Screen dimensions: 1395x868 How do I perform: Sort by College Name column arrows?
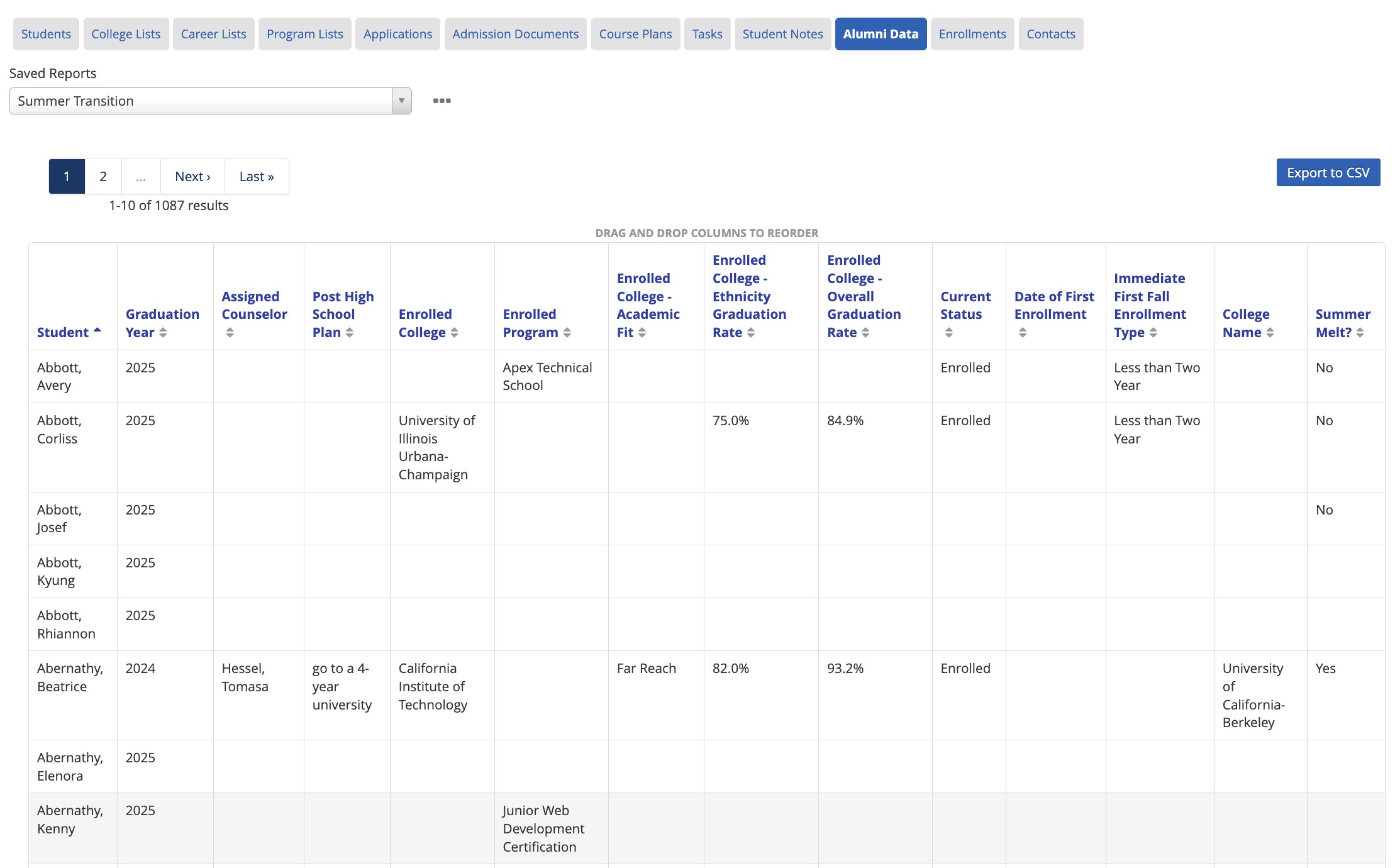[1270, 333]
